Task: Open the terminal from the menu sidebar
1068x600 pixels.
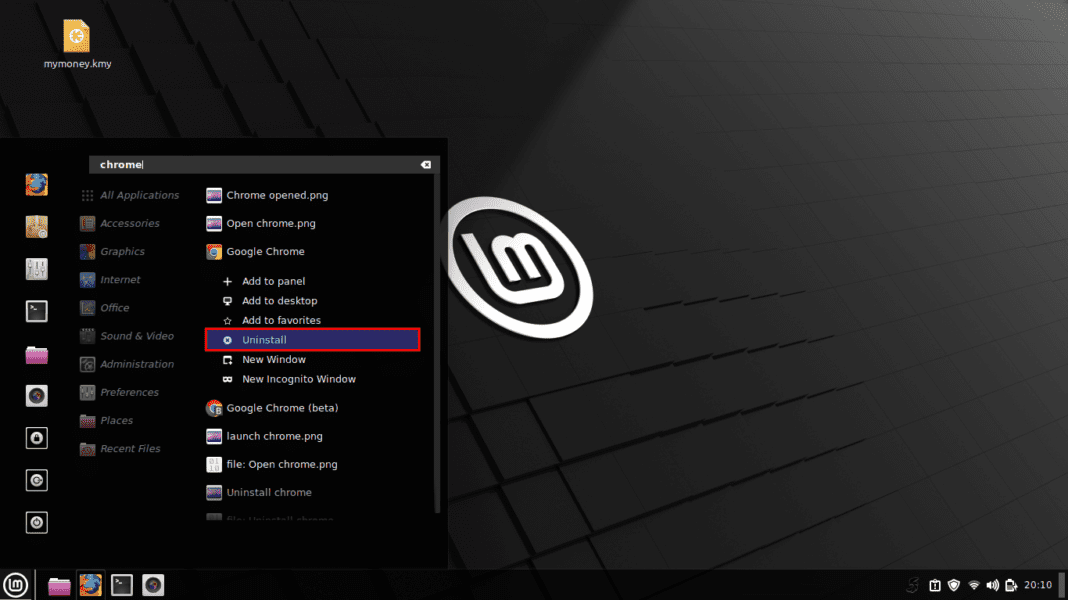Action: 36,311
